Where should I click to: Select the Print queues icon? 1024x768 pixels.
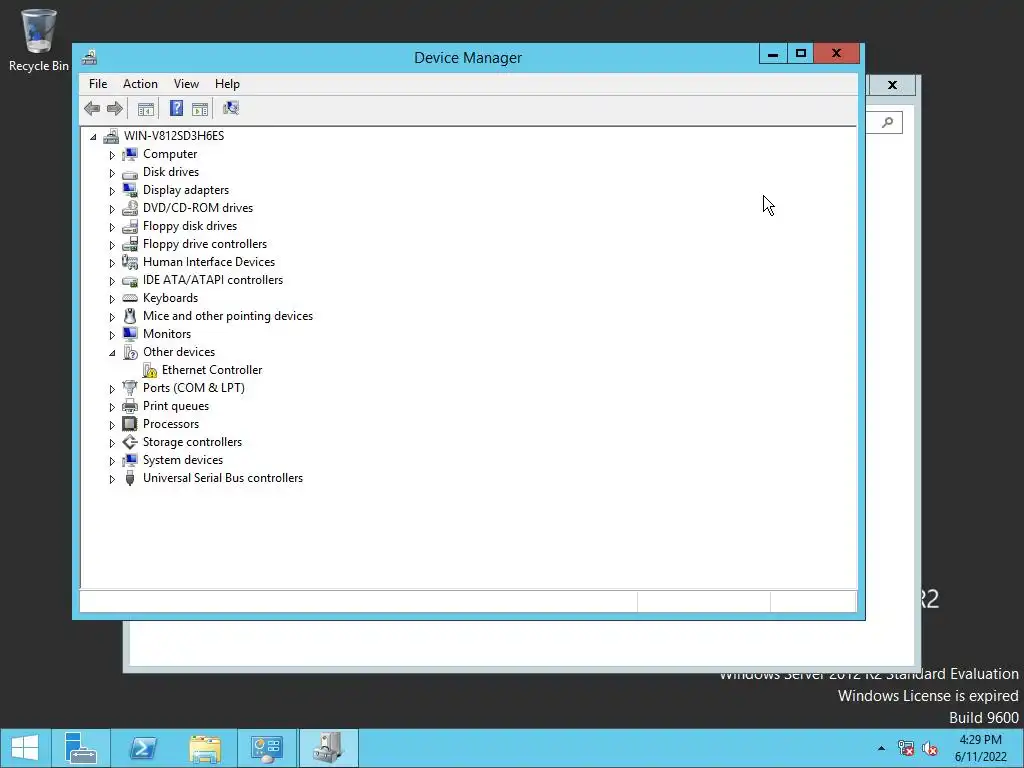[130, 406]
